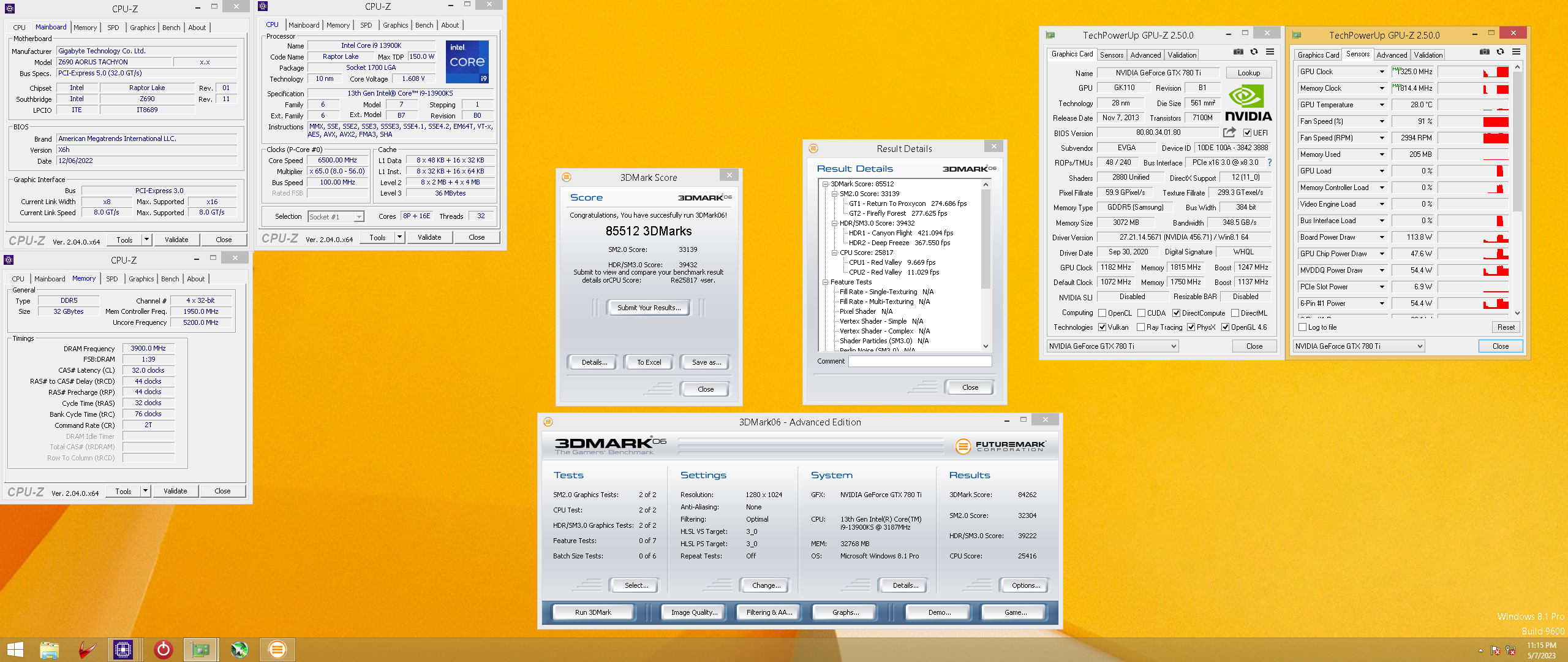Screen dimensions: 1568x662
Task: Open File Explorer from taskbar
Action: 49,650
